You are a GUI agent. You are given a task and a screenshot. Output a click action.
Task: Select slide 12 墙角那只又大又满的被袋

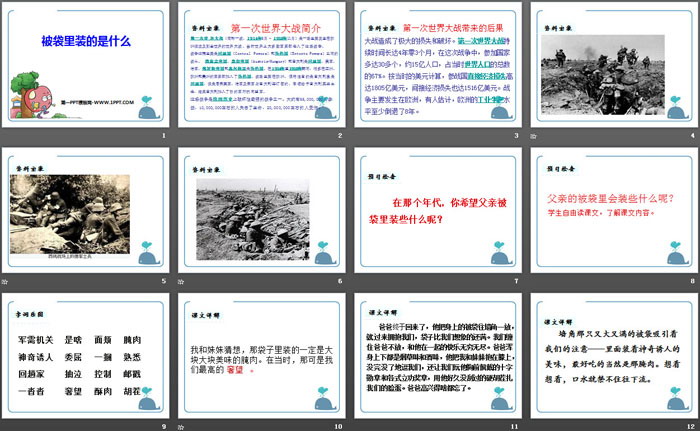click(x=614, y=356)
